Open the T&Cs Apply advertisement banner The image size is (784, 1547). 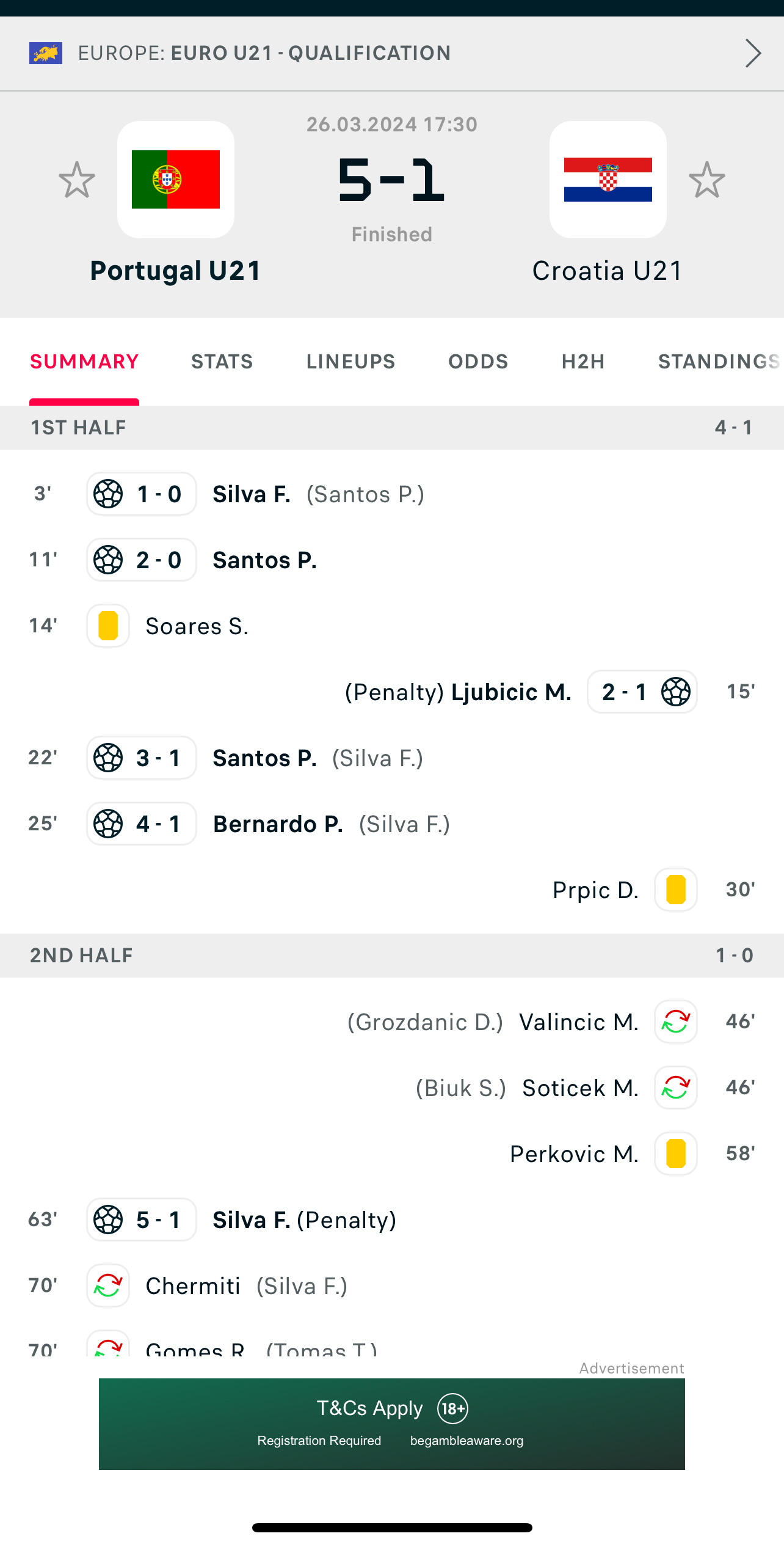pos(392,1424)
